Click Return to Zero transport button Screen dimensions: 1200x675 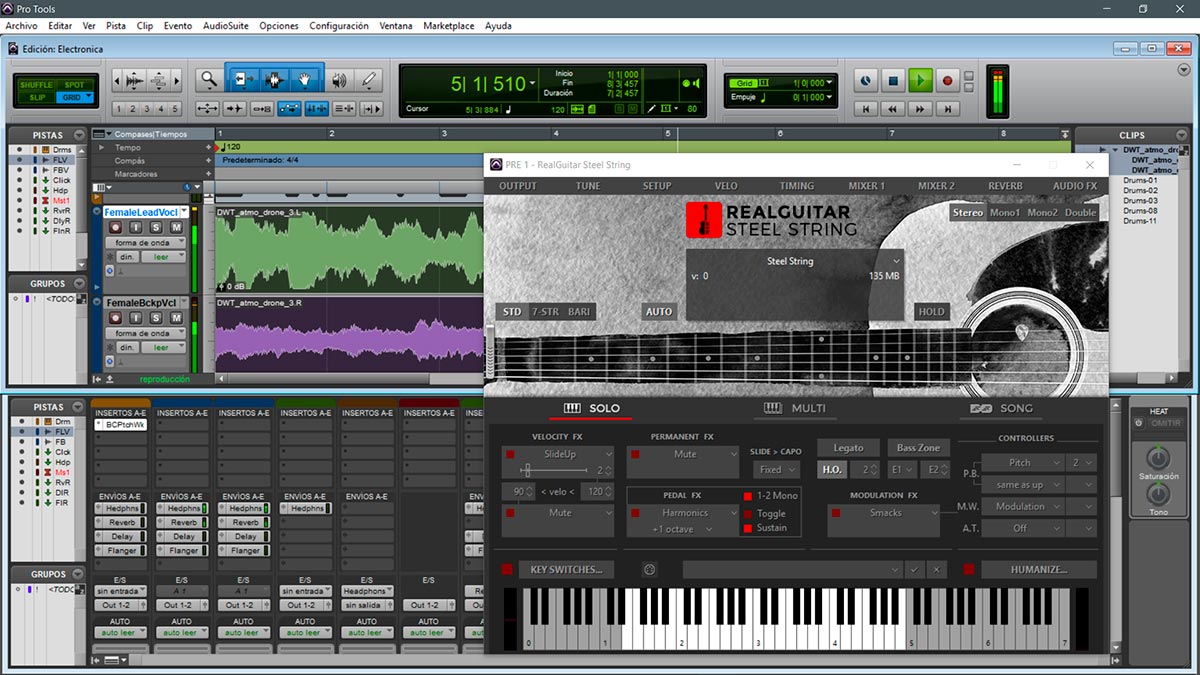(867, 108)
